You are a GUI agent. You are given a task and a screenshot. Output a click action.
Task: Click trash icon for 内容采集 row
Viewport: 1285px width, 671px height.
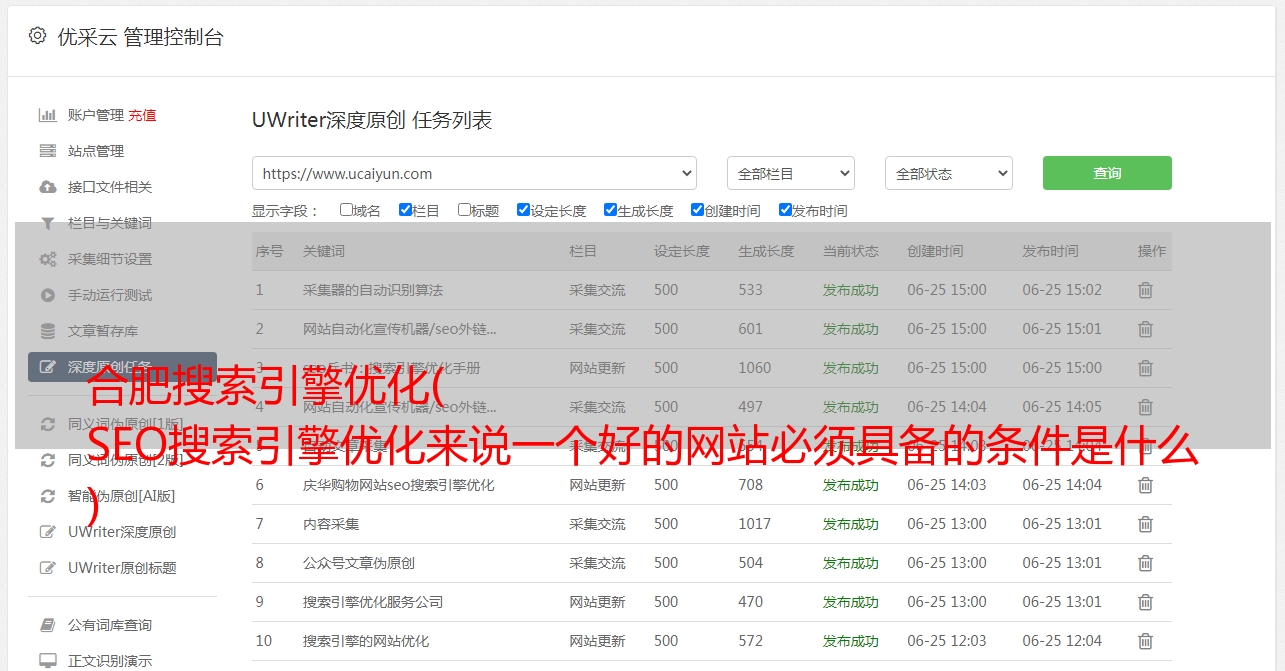pyautogui.click(x=1145, y=524)
